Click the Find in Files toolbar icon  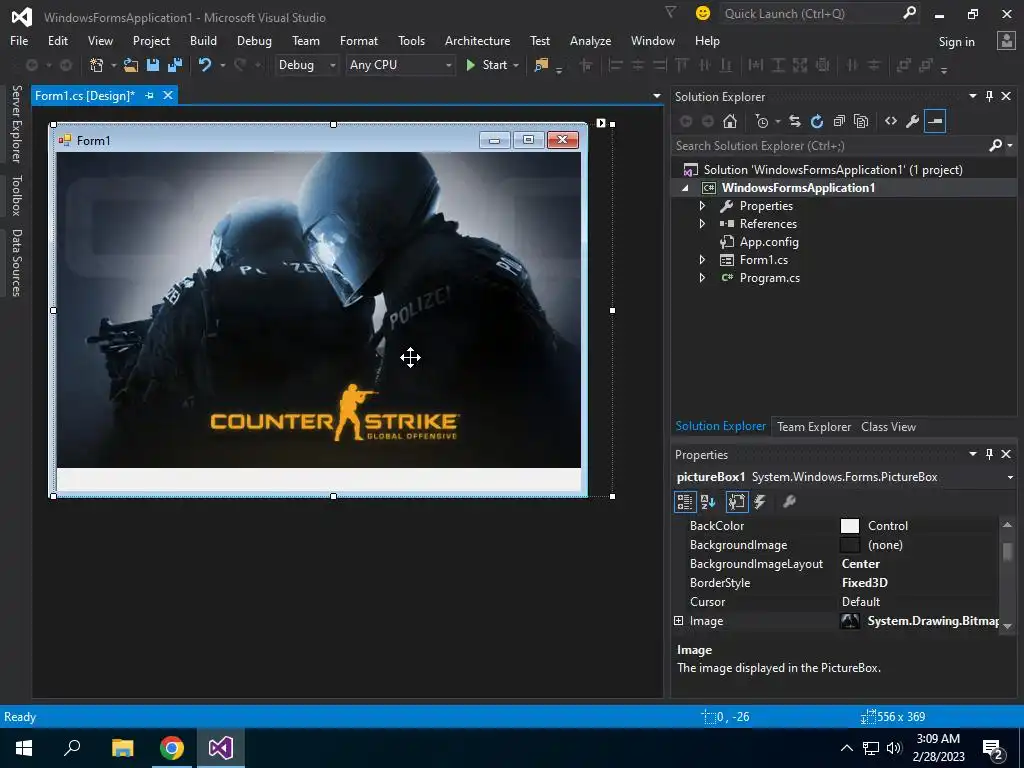(541, 65)
